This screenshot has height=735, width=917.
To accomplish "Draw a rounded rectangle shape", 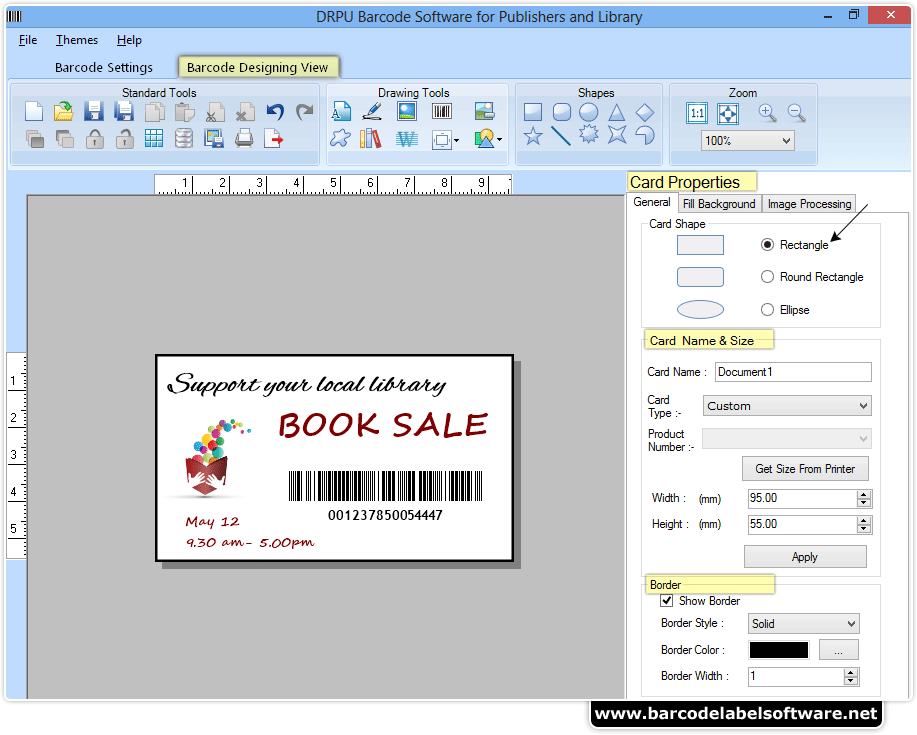I will pos(561,112).
